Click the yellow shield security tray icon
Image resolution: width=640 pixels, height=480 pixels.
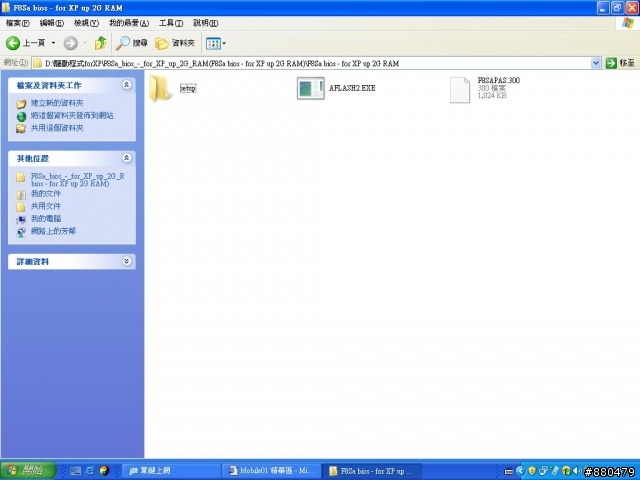tap(532, 471)
